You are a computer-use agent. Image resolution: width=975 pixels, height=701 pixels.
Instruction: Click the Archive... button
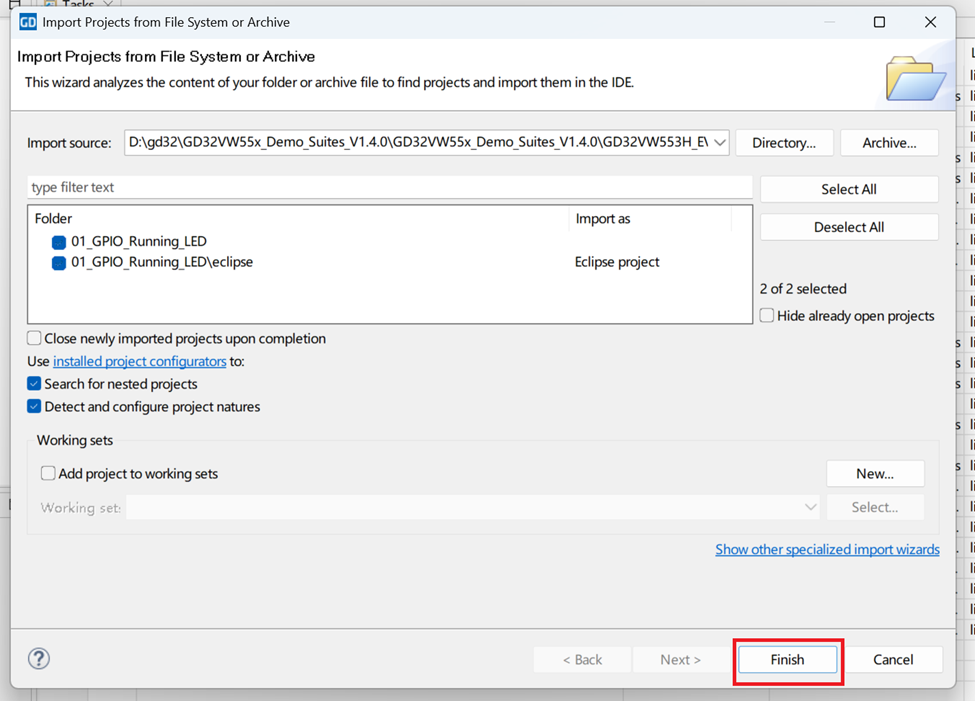click(x=889, y=143)
